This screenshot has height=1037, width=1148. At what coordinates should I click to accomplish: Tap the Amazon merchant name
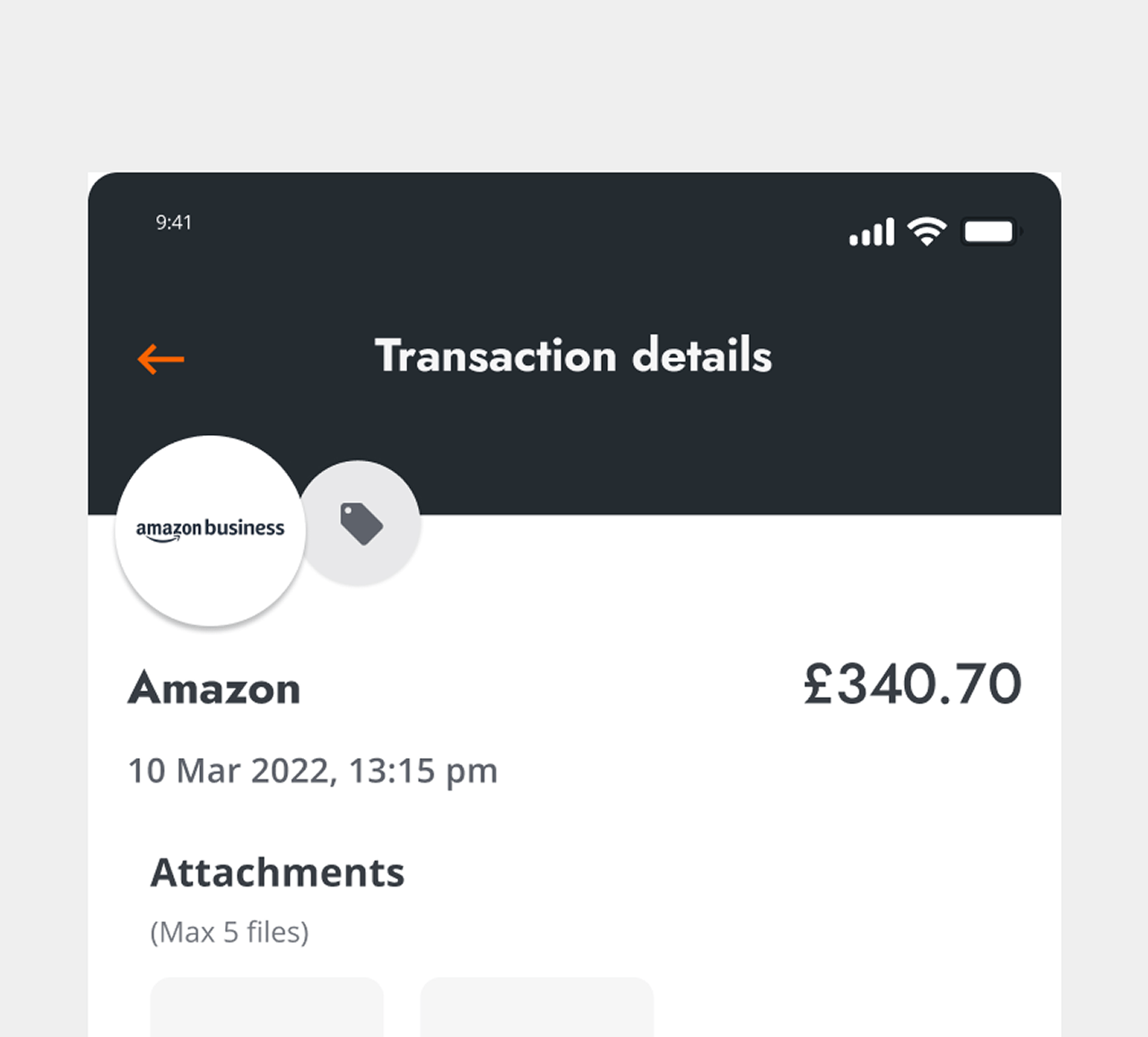214,689
